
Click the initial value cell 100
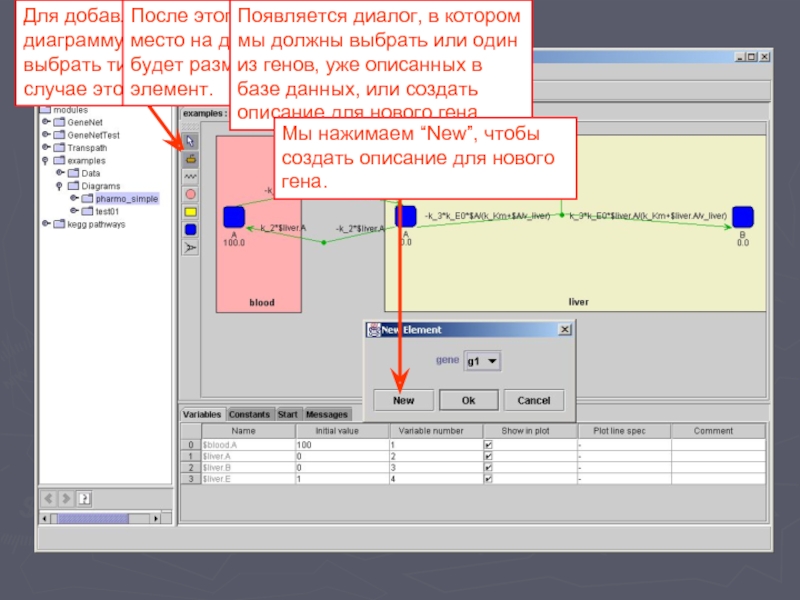(342, 445)
